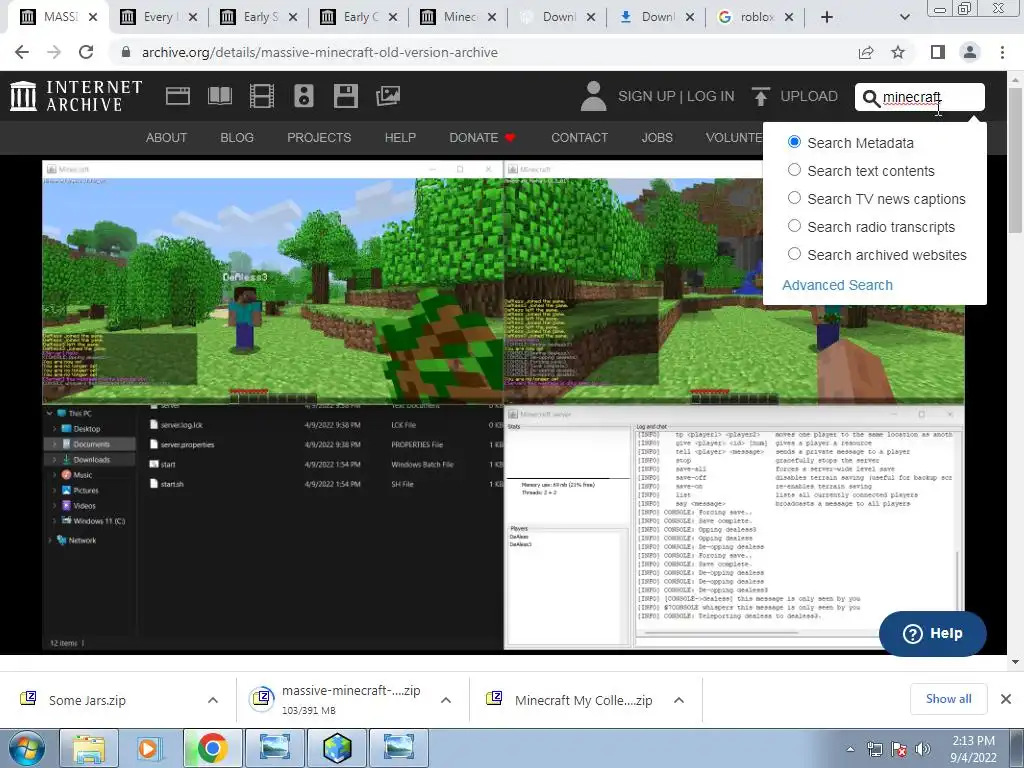The width and height of the screenshot is (1024, 768).
Task: Share this page via share icon
Action: point(866,52)
